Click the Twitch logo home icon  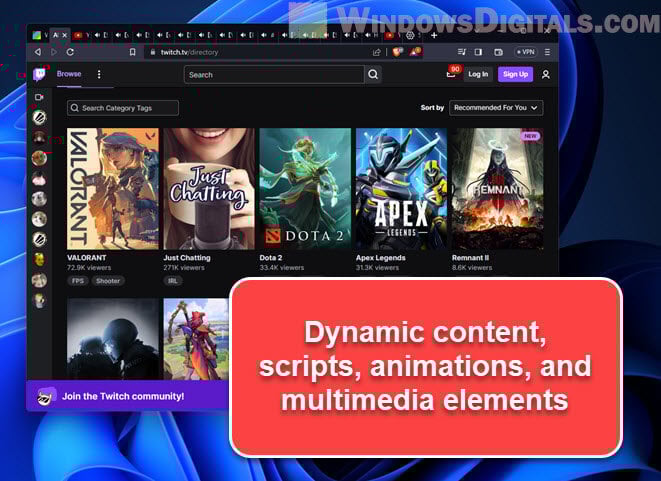(x=39, y=75)
